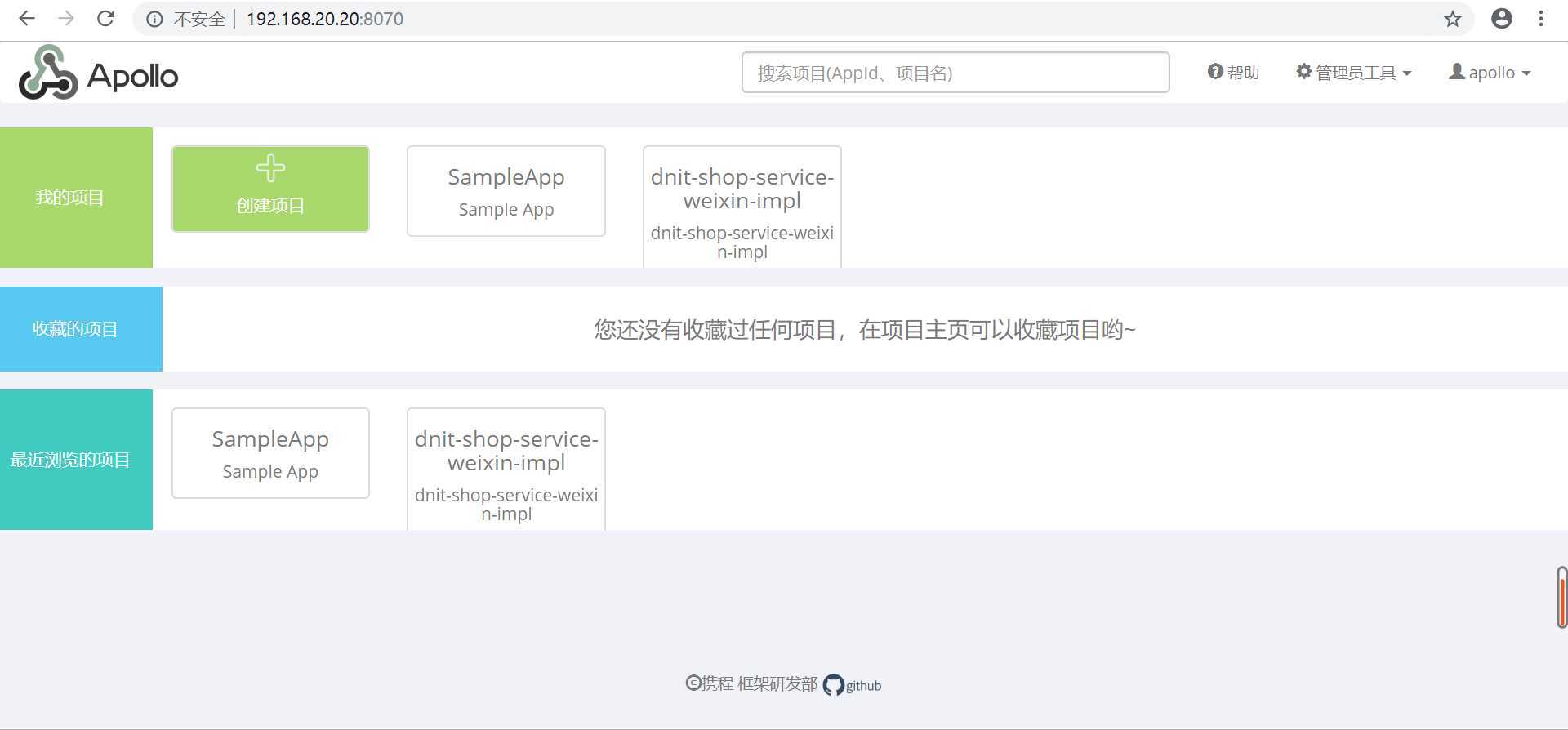Click the 收藏的项目 section label
Image resolution: width=1568 pixels, height=730 pixels.
75,329
